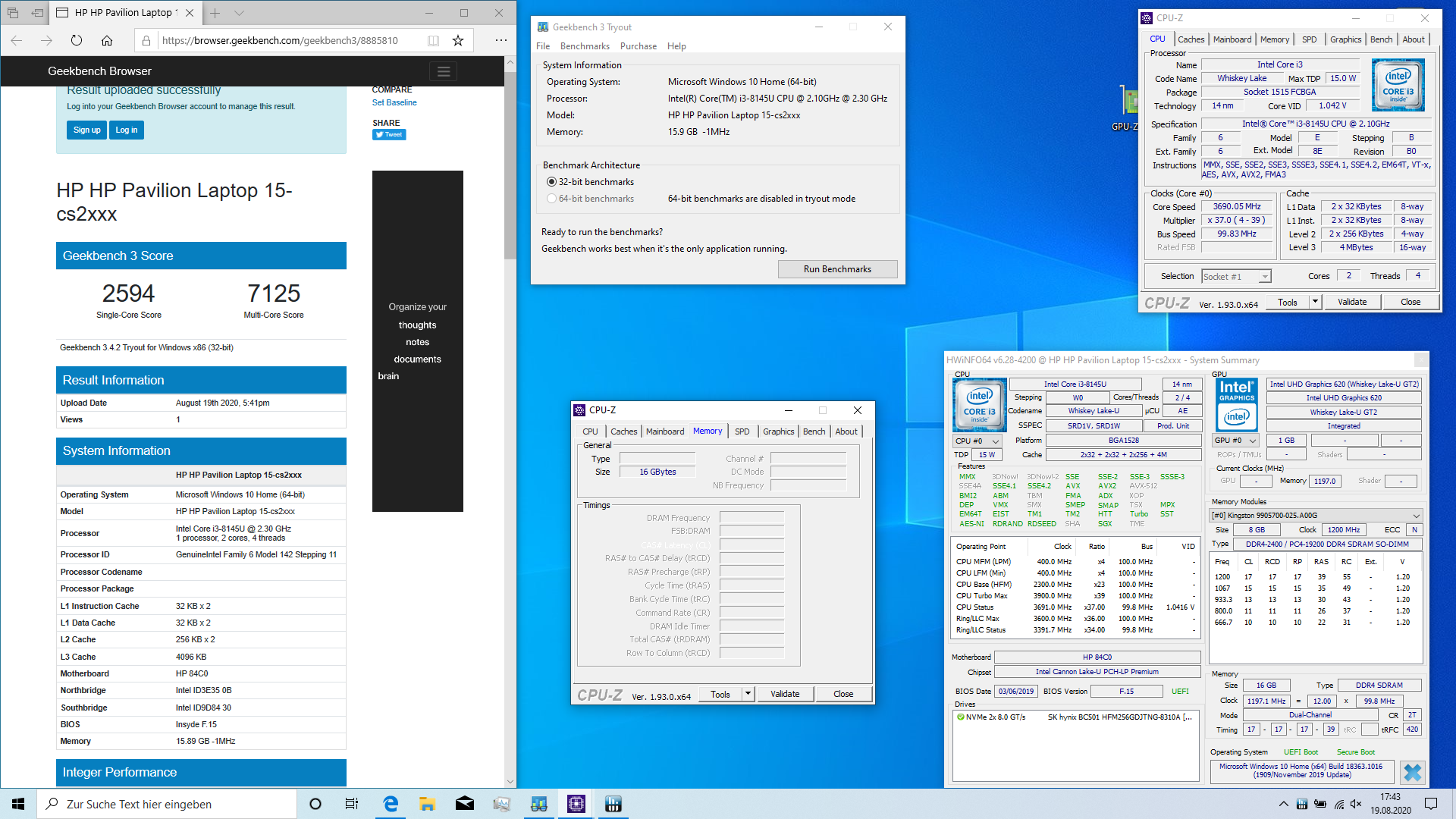Open About tab in CPU-Z Memory window
Image resolution: width=1456 pixels, height=819 pixels.
[x=846, y=431]
